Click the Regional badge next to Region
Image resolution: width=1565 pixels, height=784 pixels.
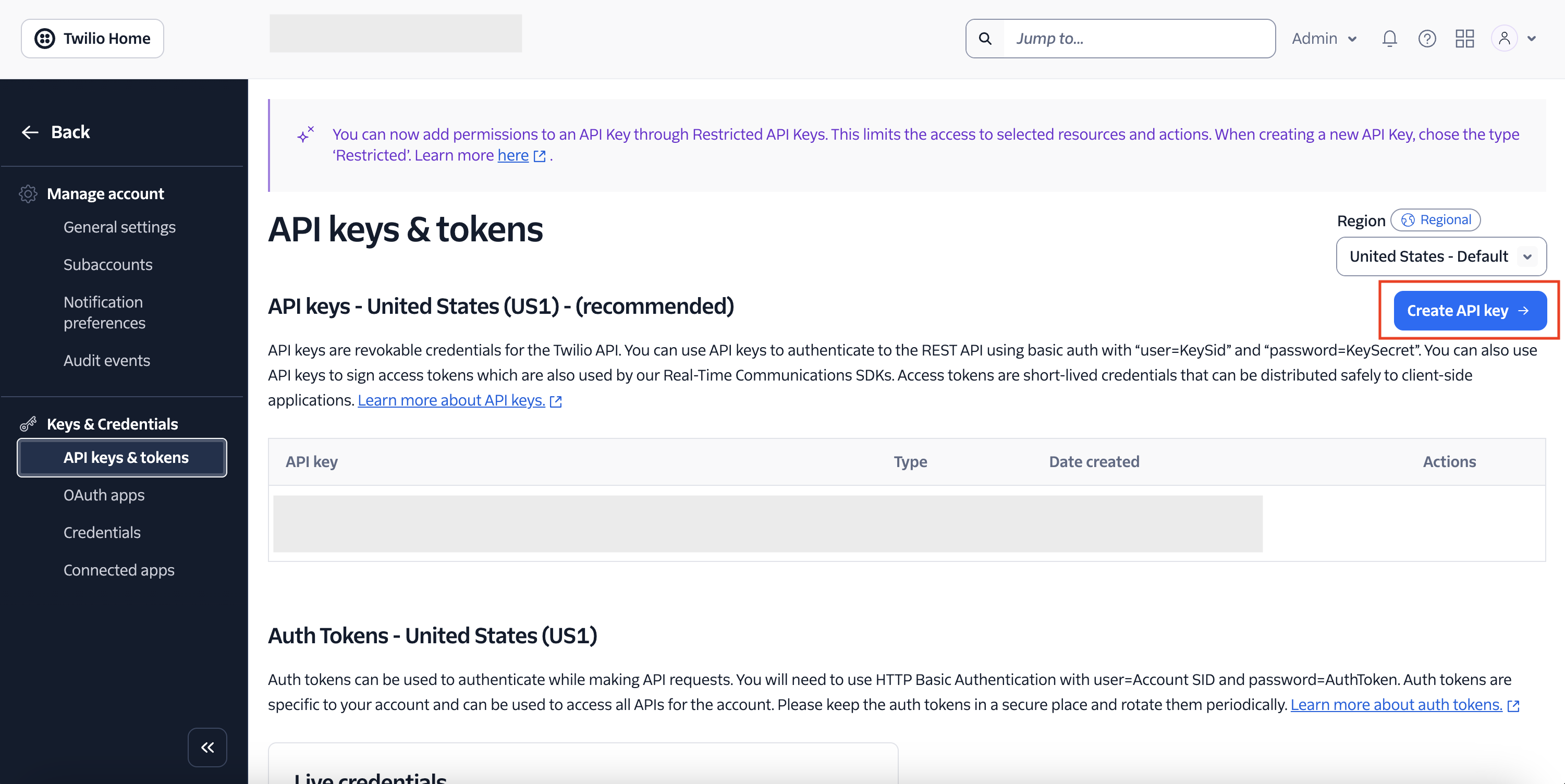click(x=1435, y=220)
